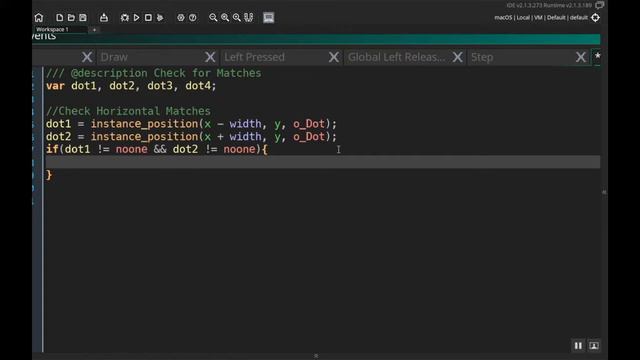This screenshot has width=640, height=360.
Task: Click the '//Check Horizontal Matches' comment
Action: tap(128, 111)
